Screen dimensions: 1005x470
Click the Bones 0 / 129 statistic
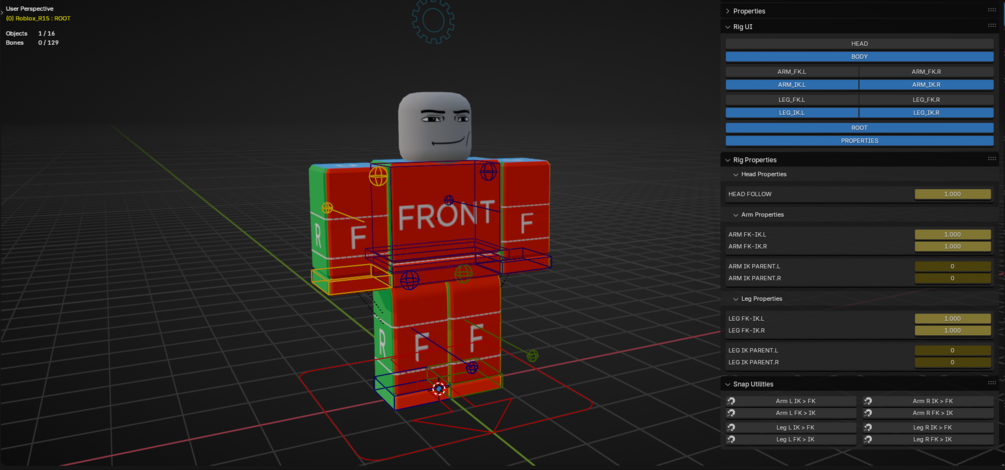[32, 43]
